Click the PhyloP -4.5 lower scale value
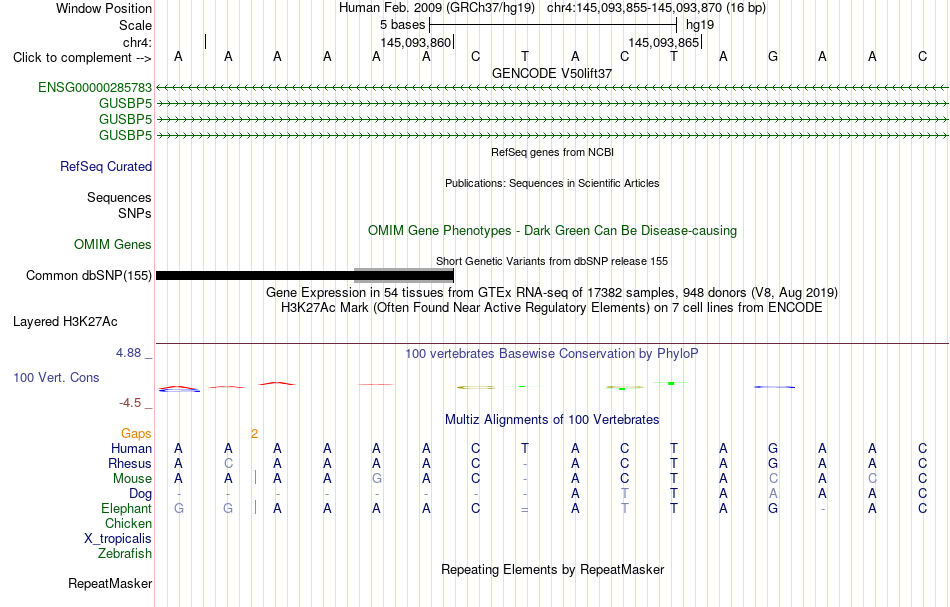The width and height of the screenshot is (950, 607). pos(130,403)
